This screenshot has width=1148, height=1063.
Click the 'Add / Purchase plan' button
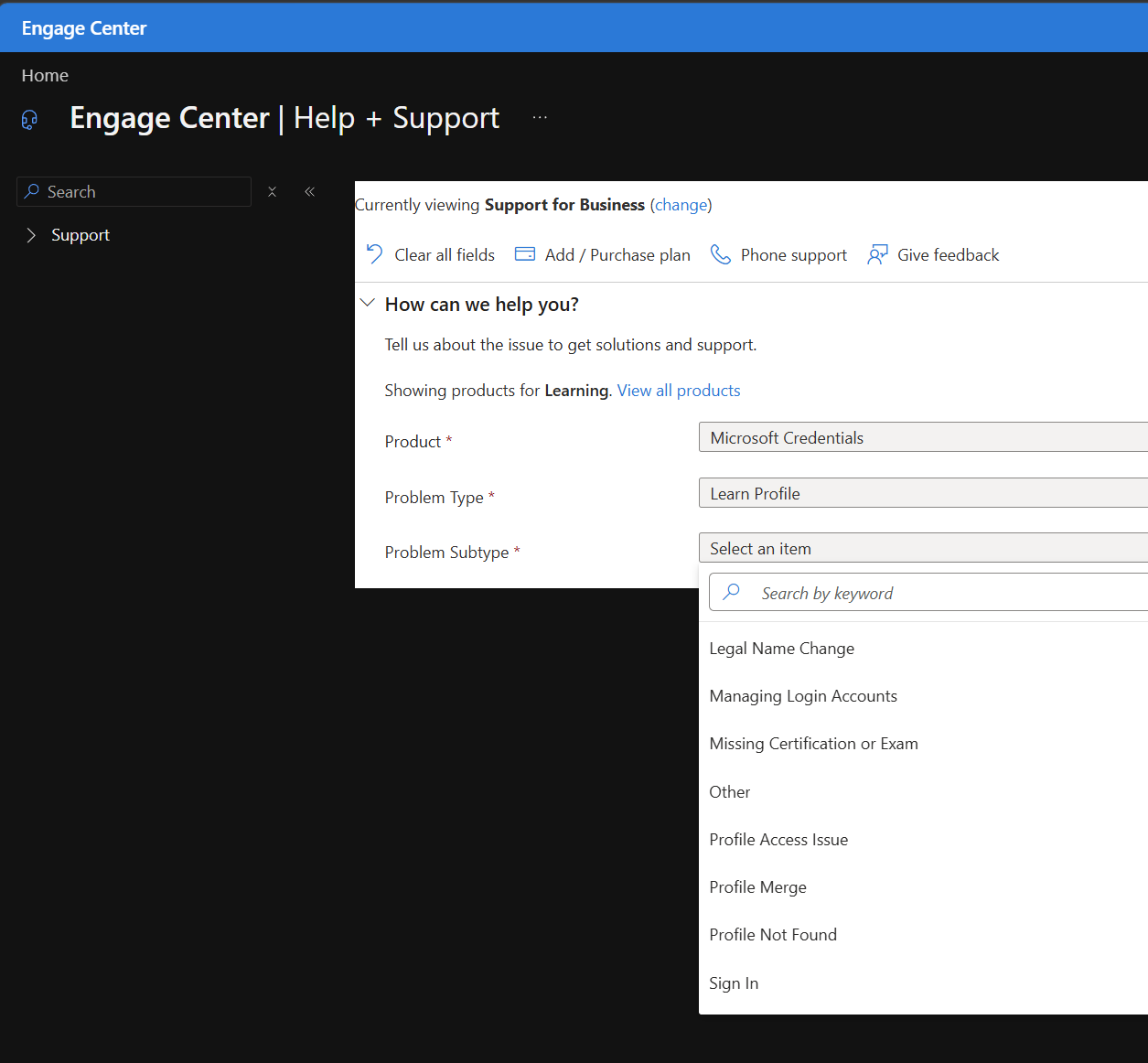(x=603, y=254)
